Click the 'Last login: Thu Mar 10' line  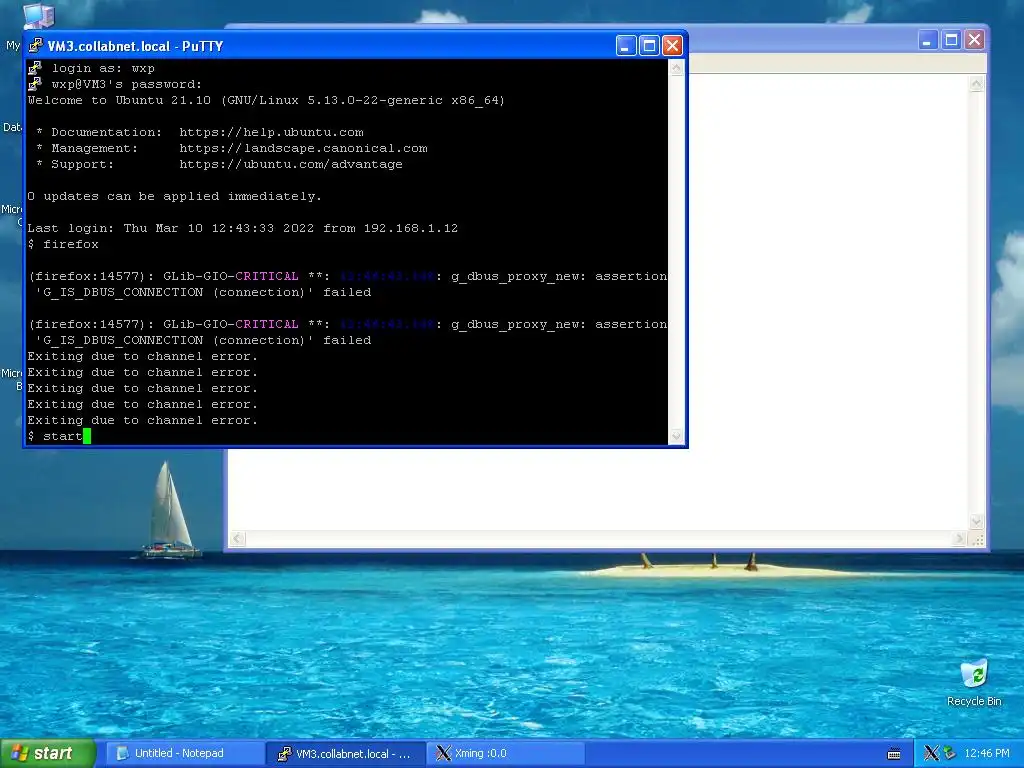242,229
